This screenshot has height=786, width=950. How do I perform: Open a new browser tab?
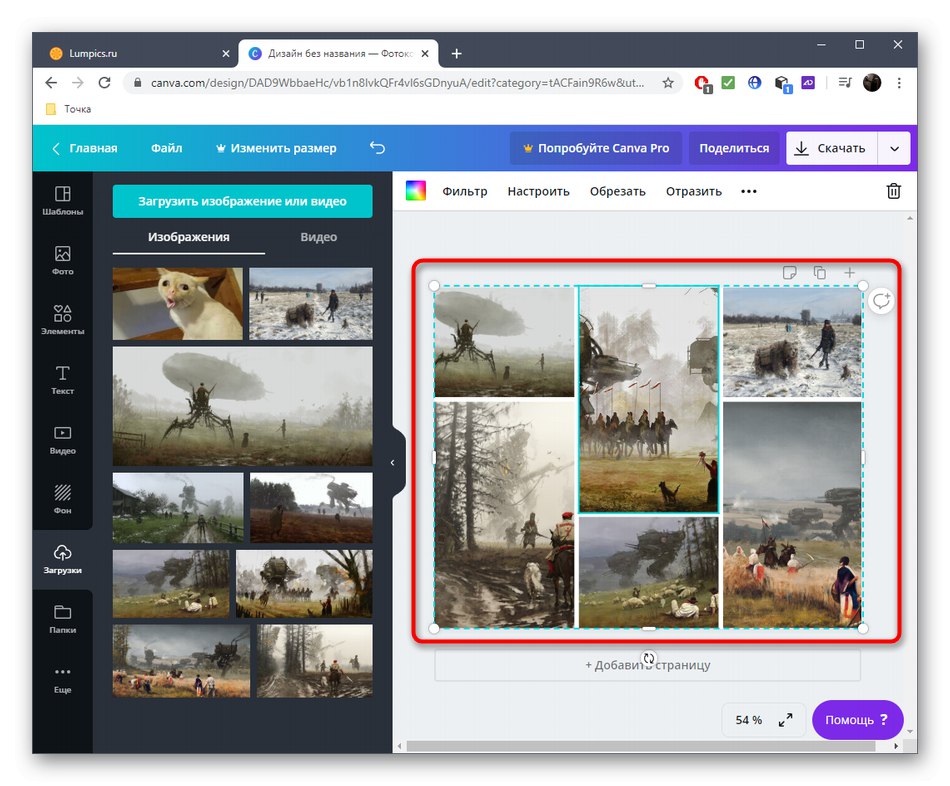[456, 53]
